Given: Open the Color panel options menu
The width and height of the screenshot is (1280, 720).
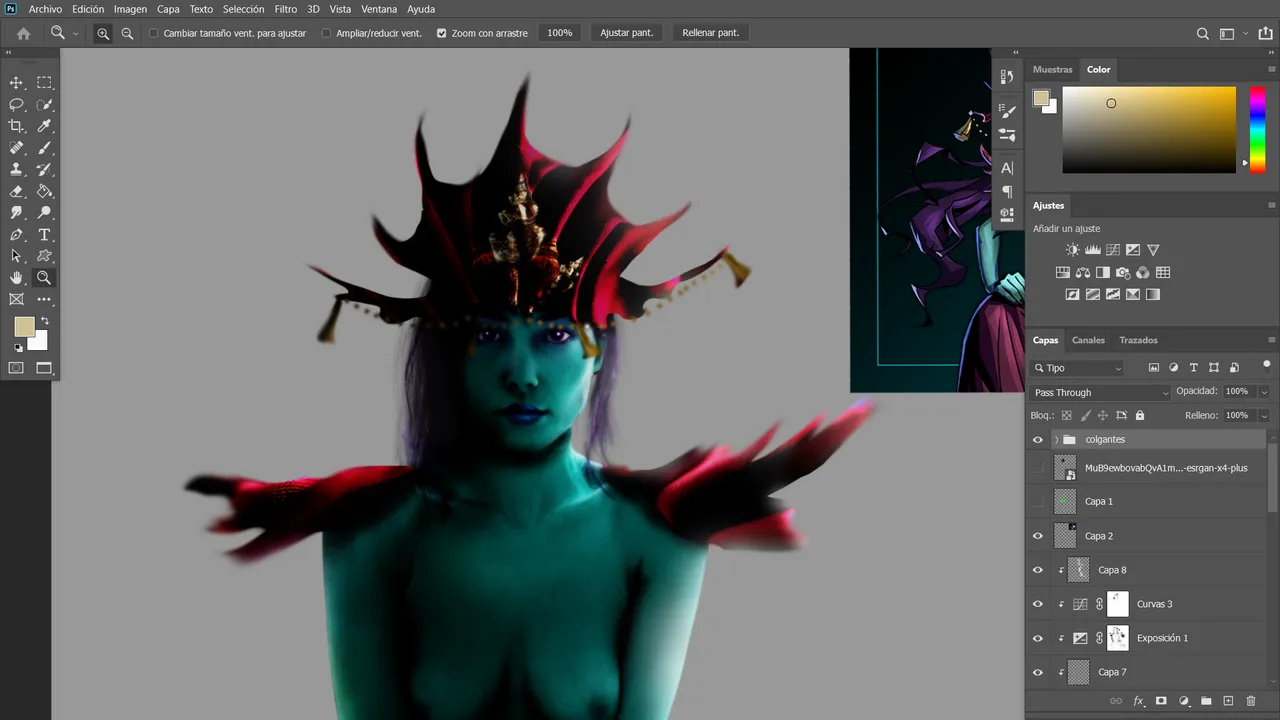Looking at the screenshot, I should click(x=1271, y=69).
